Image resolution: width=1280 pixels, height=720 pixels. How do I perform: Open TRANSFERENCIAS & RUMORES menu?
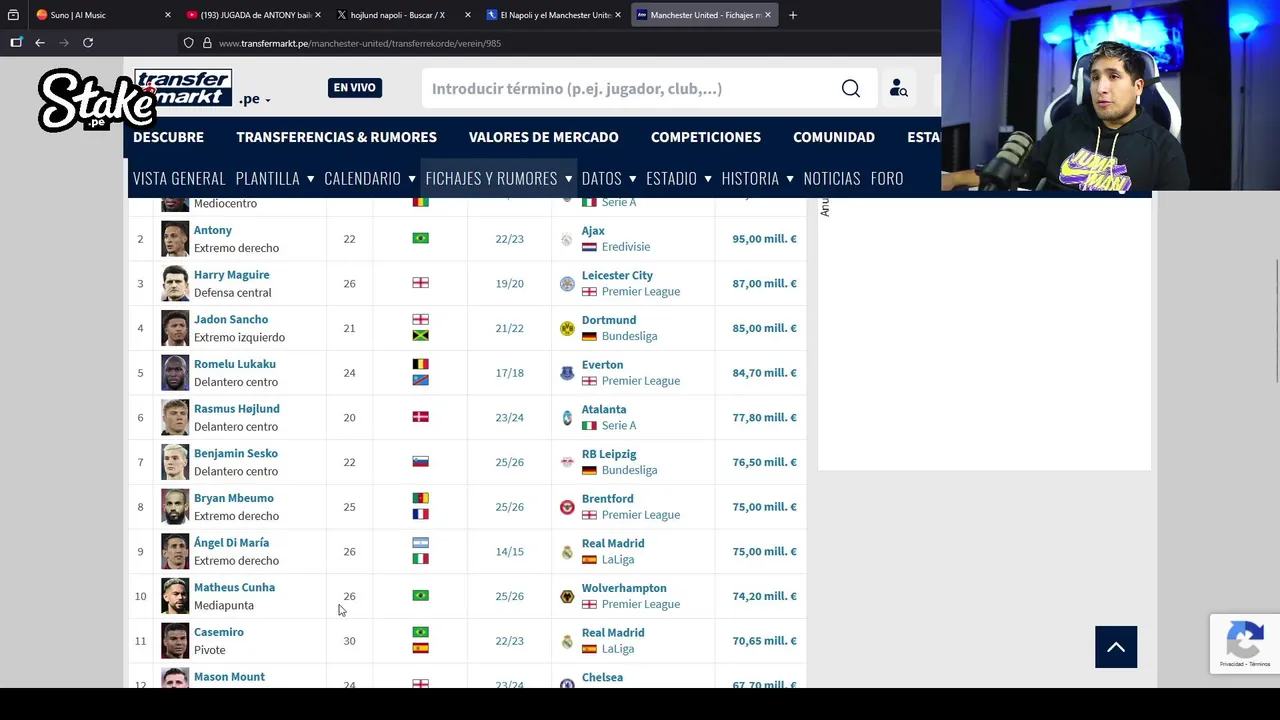(336, 137)
